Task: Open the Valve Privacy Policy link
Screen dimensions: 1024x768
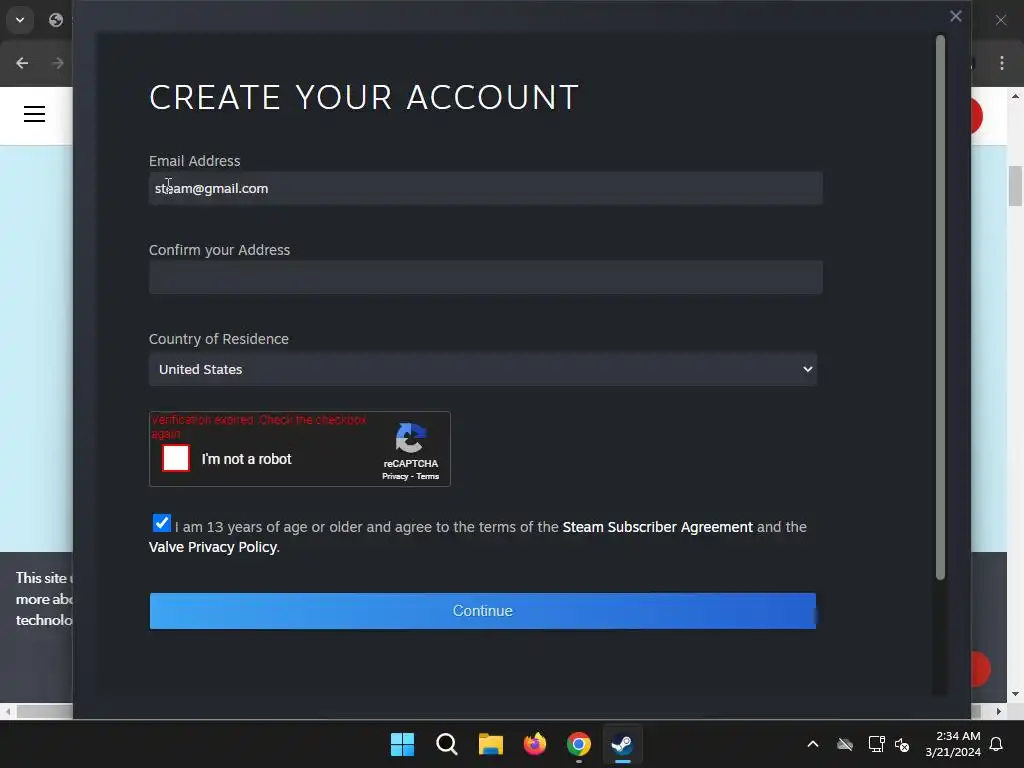Action: click(213, 547)
